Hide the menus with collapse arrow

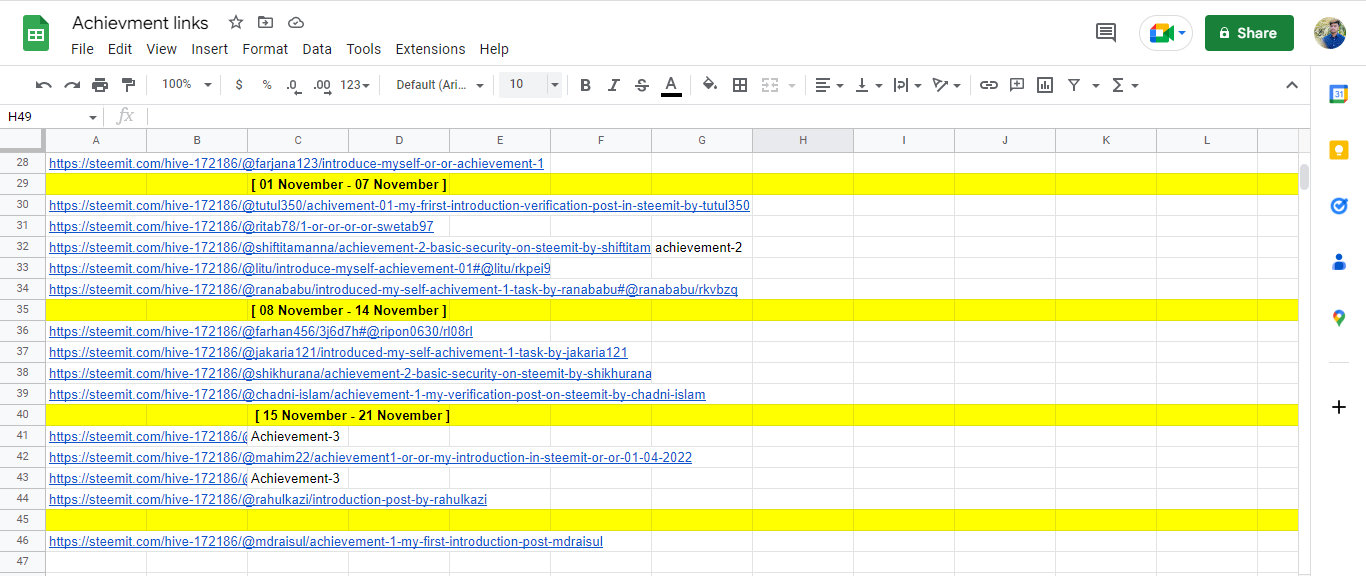tap(1291, 85)
